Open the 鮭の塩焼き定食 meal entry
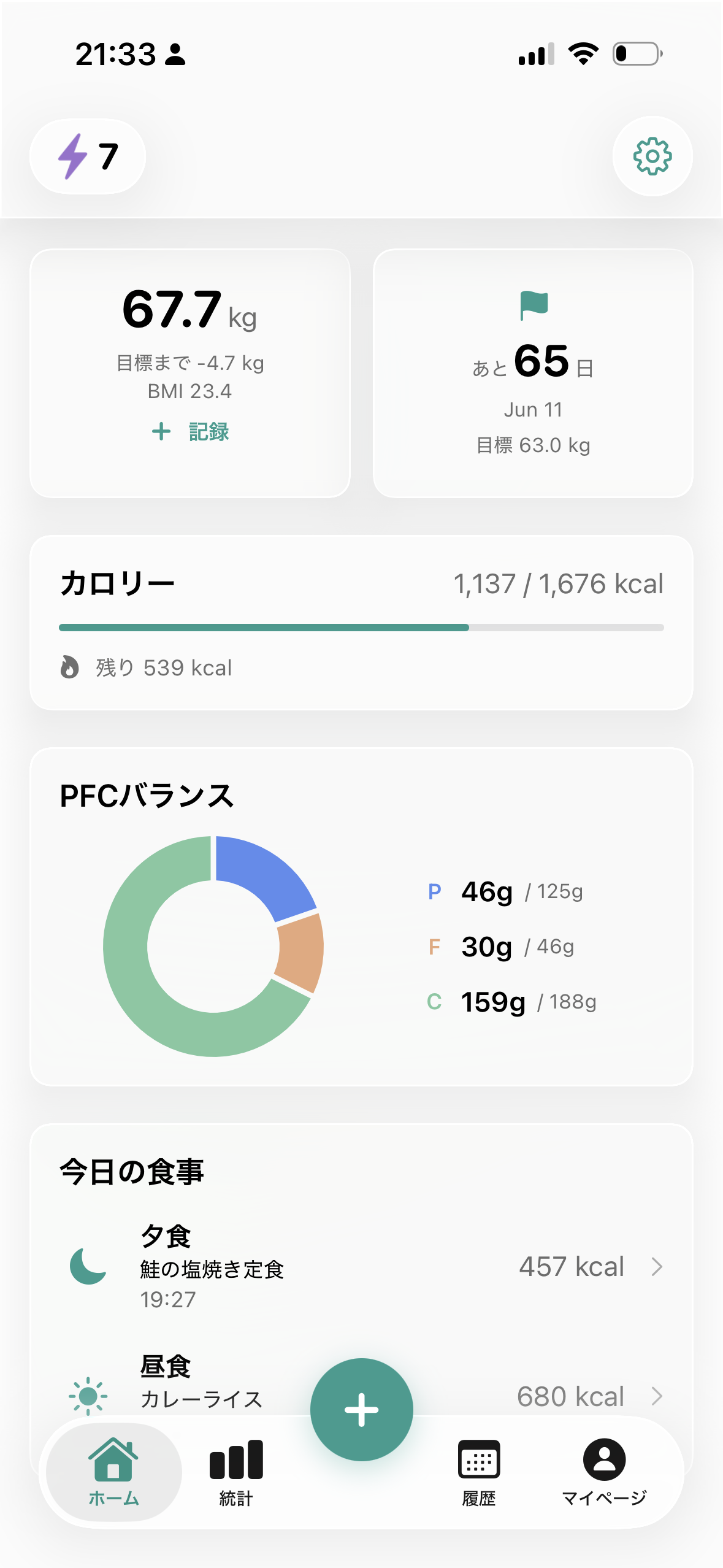723x1568 pixels. point(212,1269)
